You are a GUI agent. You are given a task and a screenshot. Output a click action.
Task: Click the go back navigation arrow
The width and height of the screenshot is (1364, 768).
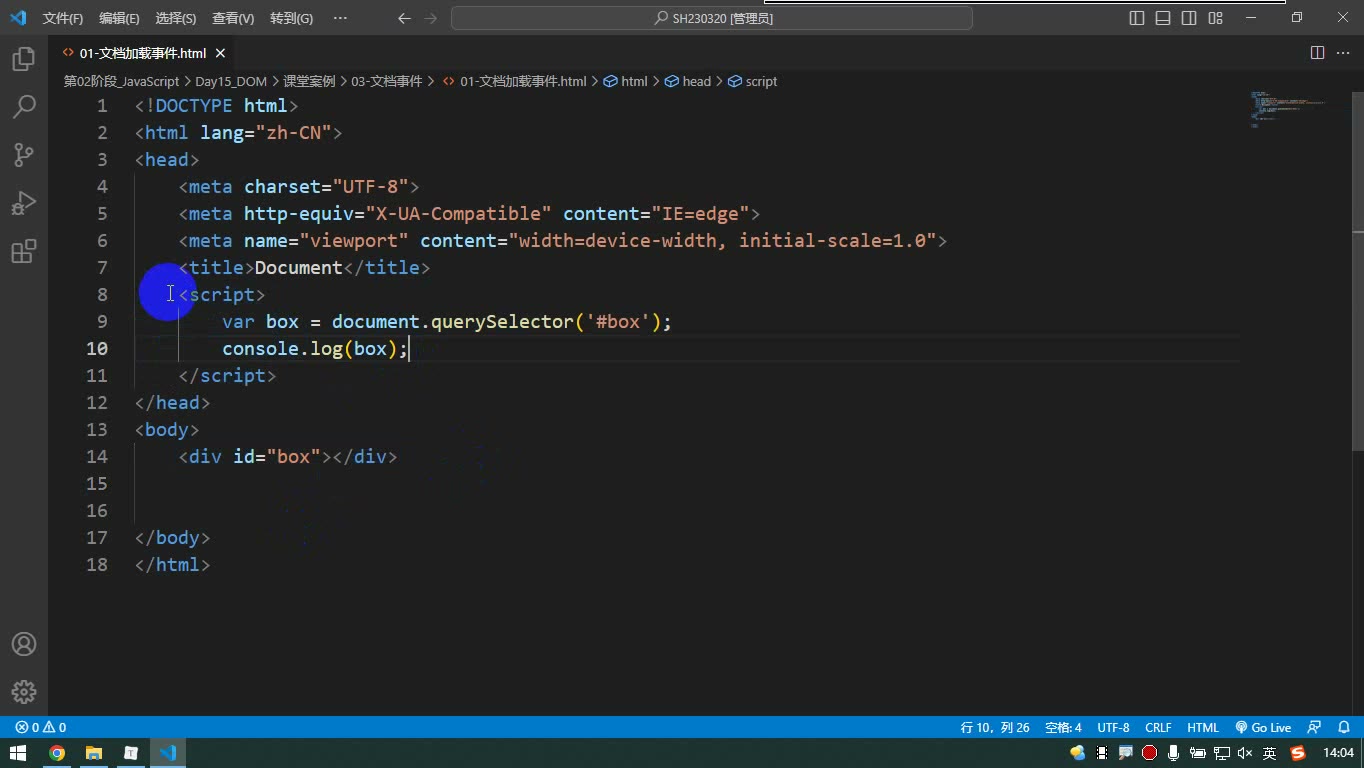click(404, 18)
